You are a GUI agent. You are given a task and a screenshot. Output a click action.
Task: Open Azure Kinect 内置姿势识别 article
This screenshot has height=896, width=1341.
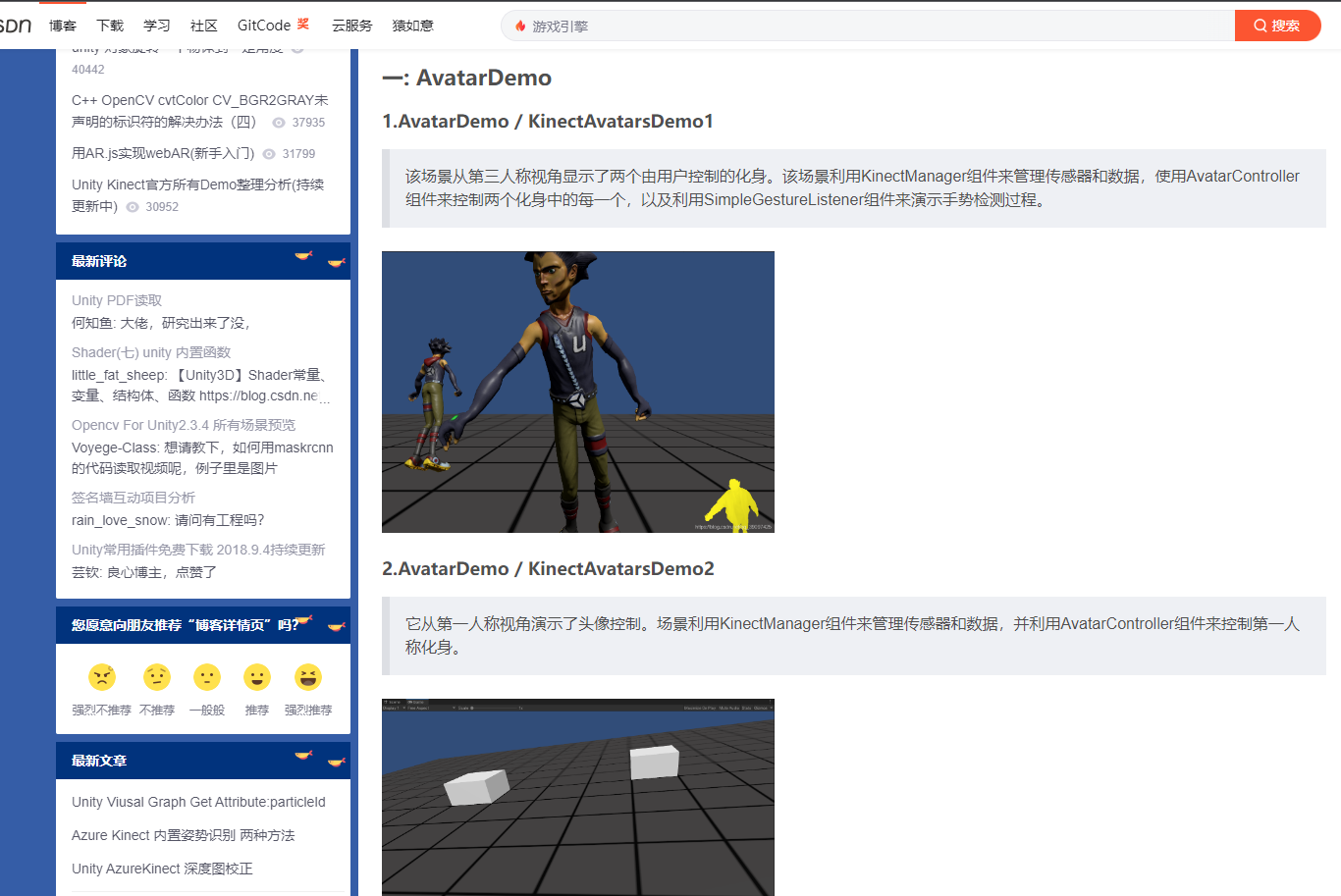tap(183, 835)
